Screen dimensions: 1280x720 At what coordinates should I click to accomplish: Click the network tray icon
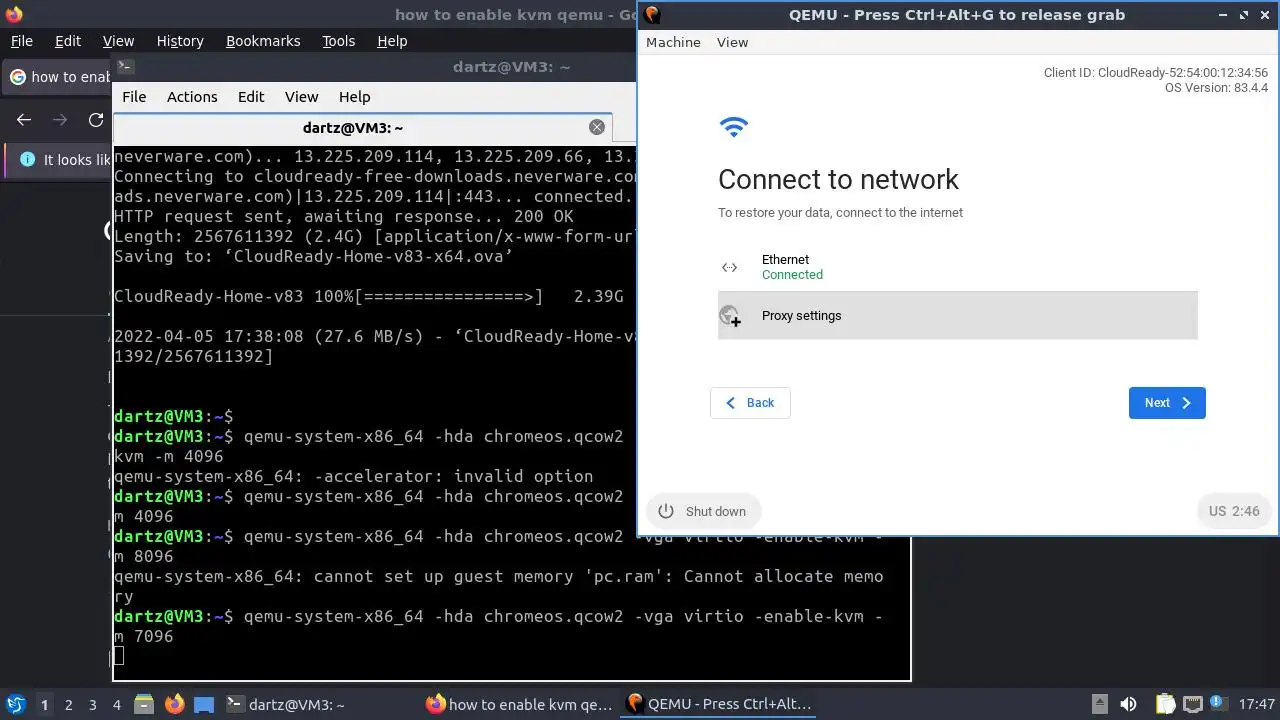pos(1192,704)
